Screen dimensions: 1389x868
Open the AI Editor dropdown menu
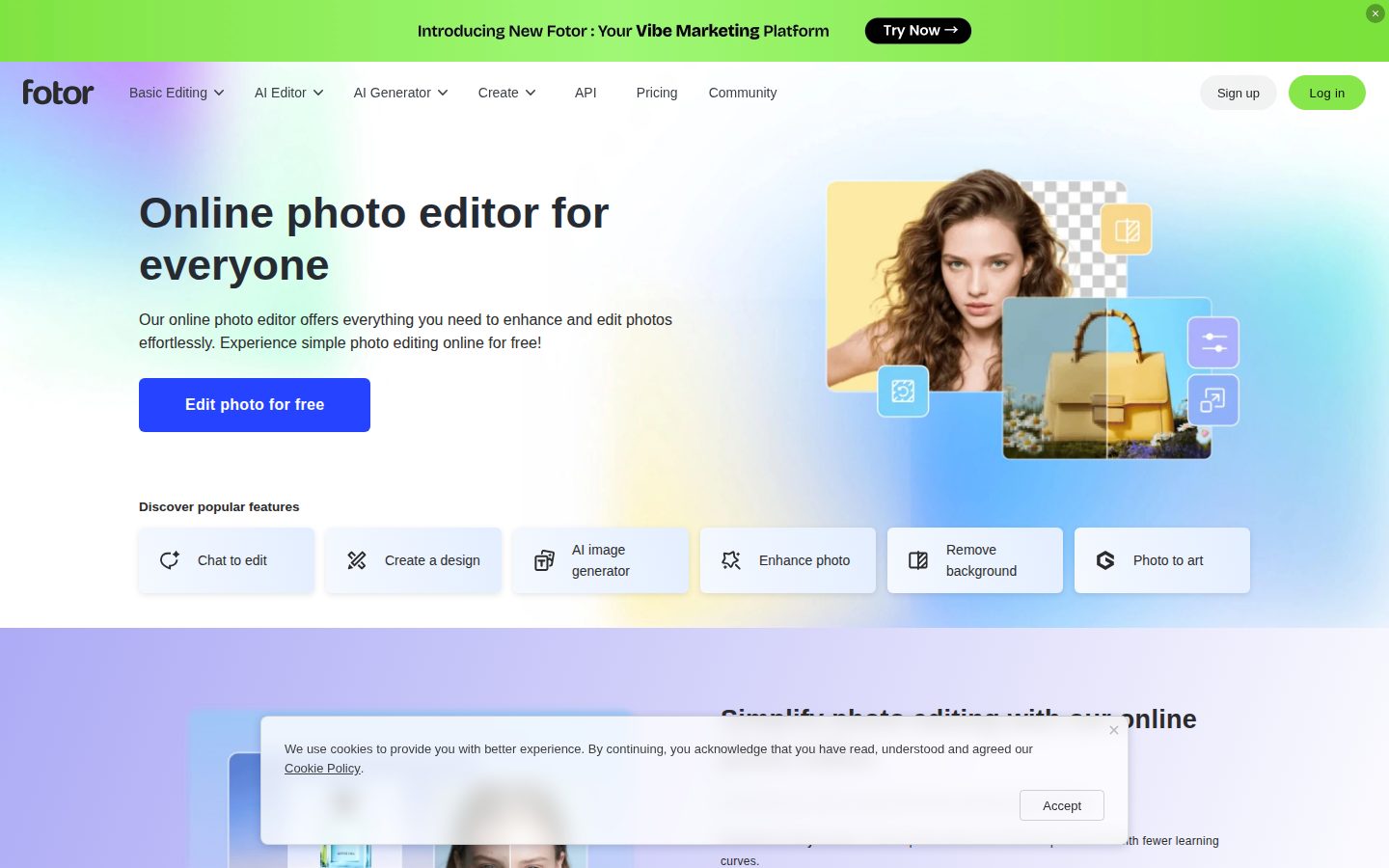(289, 93)
